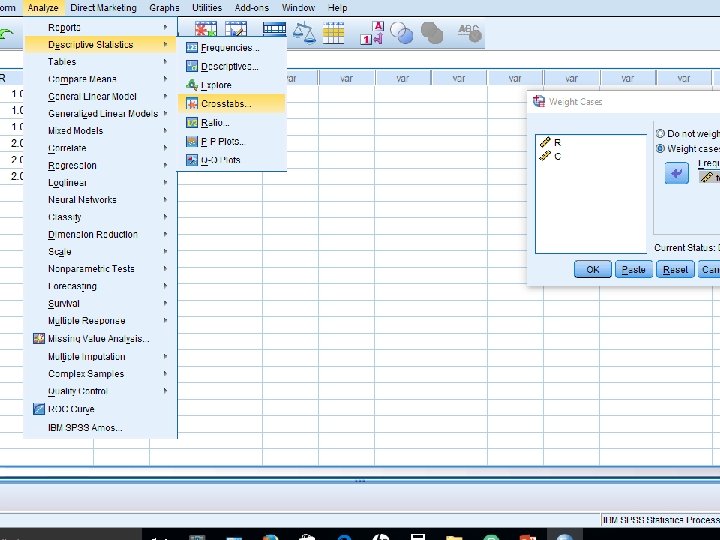Expand the Compare Means submenu
720x540 pixels.
[x=100, y=79]
